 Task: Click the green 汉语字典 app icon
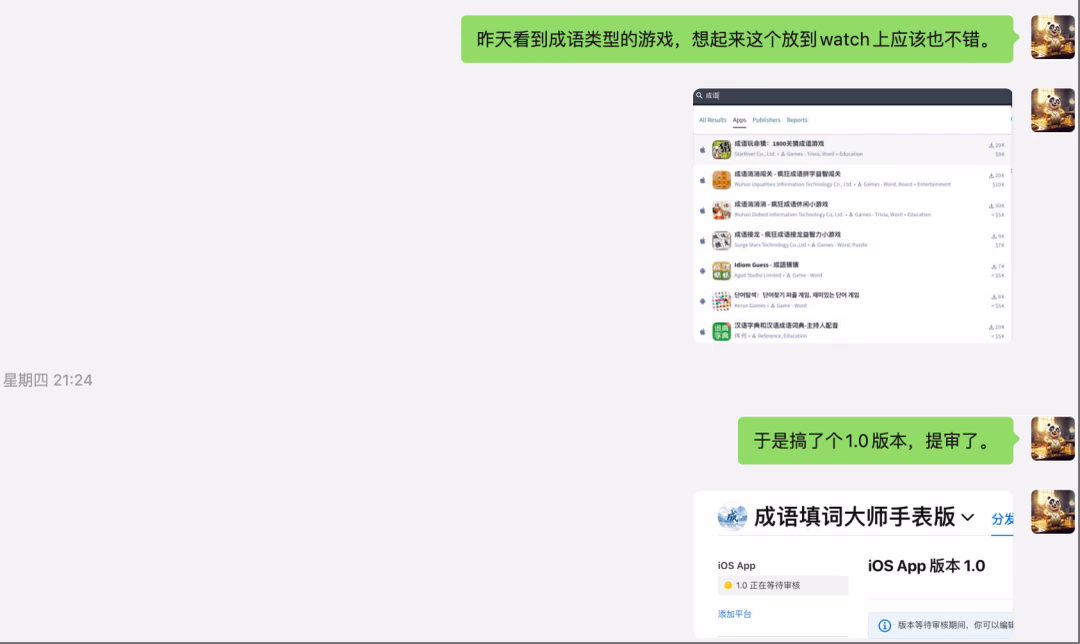721,331
